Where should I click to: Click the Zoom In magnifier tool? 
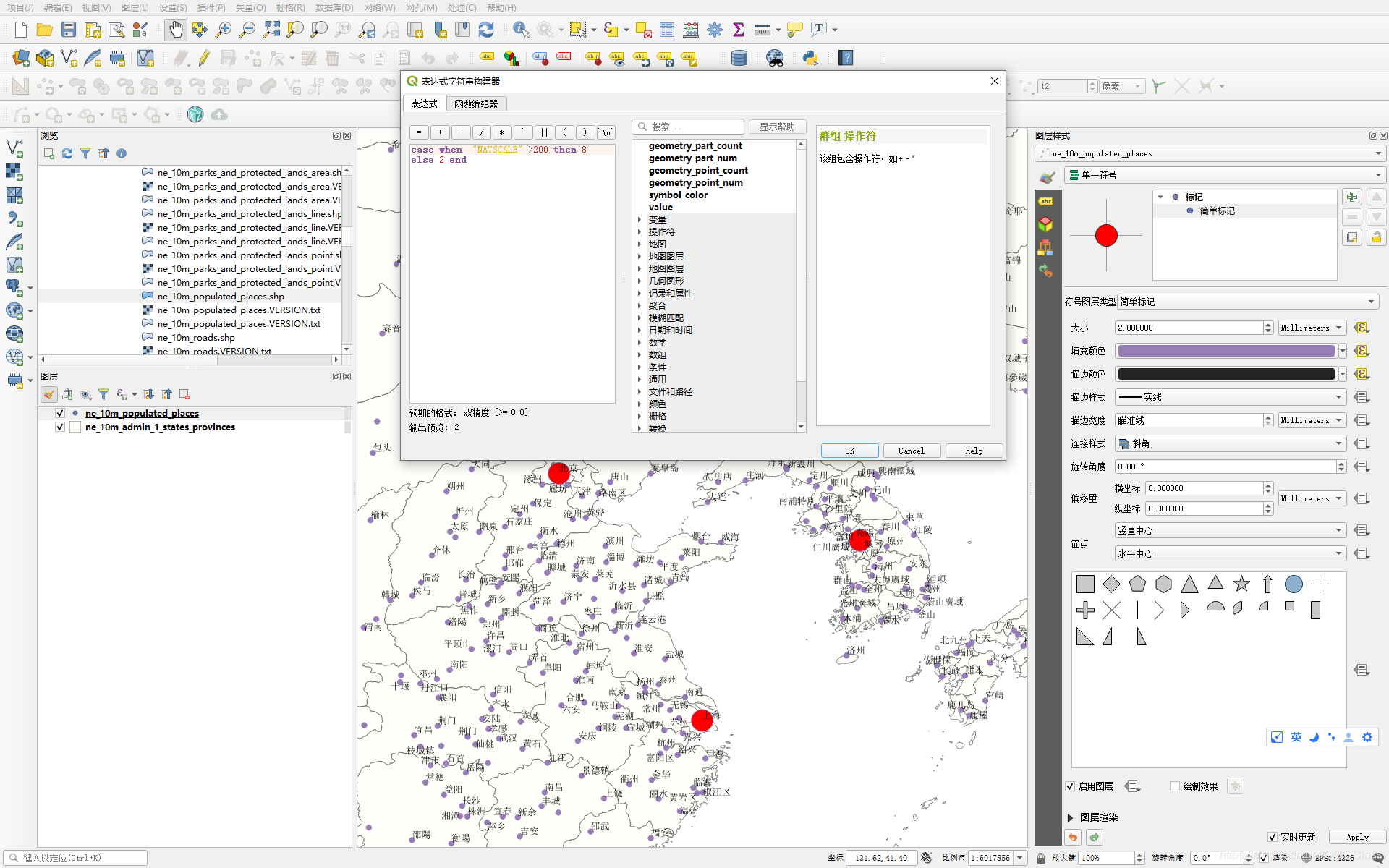(224, 30)
